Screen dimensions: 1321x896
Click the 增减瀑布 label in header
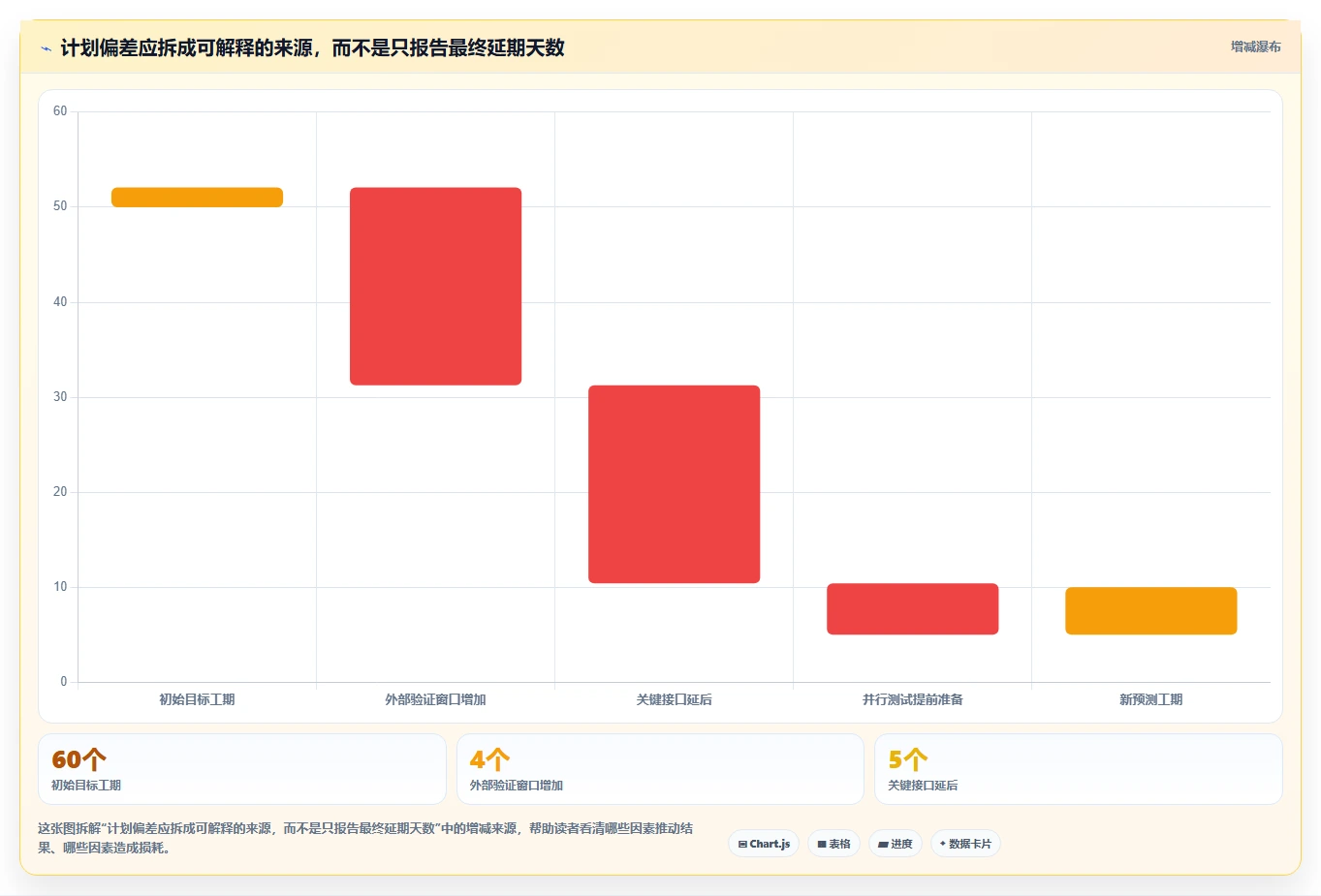[x=1255, y=46]
